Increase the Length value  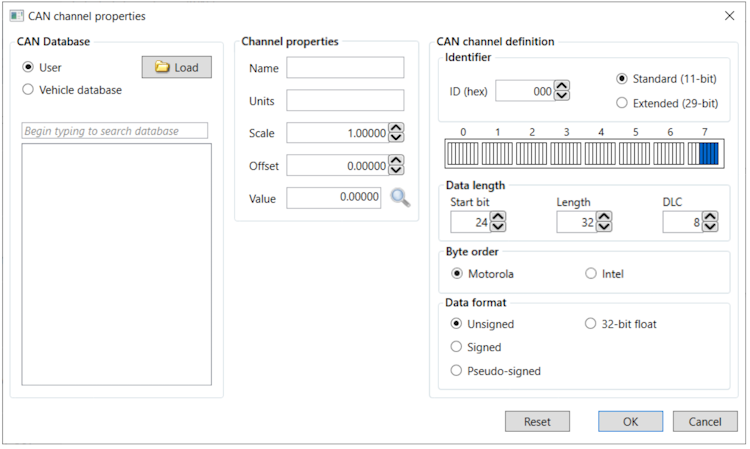tap(604, 217)
